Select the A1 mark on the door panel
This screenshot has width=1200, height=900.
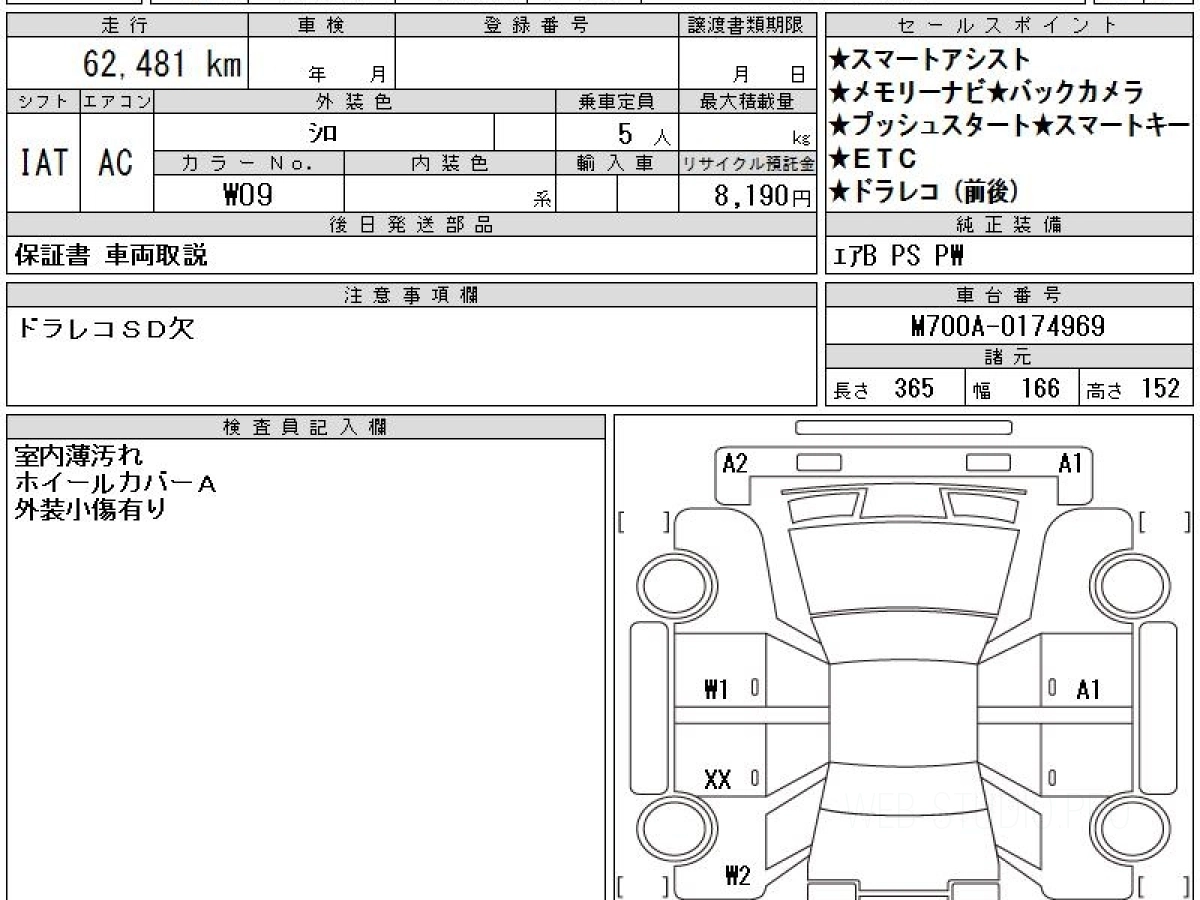click(1088, 689)
